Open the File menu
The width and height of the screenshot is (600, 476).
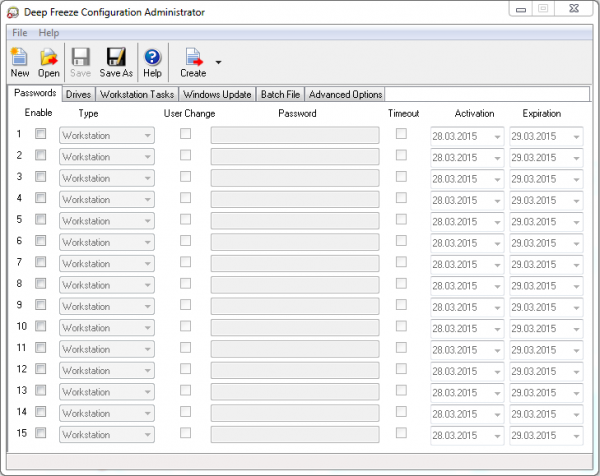coord(20,33)
